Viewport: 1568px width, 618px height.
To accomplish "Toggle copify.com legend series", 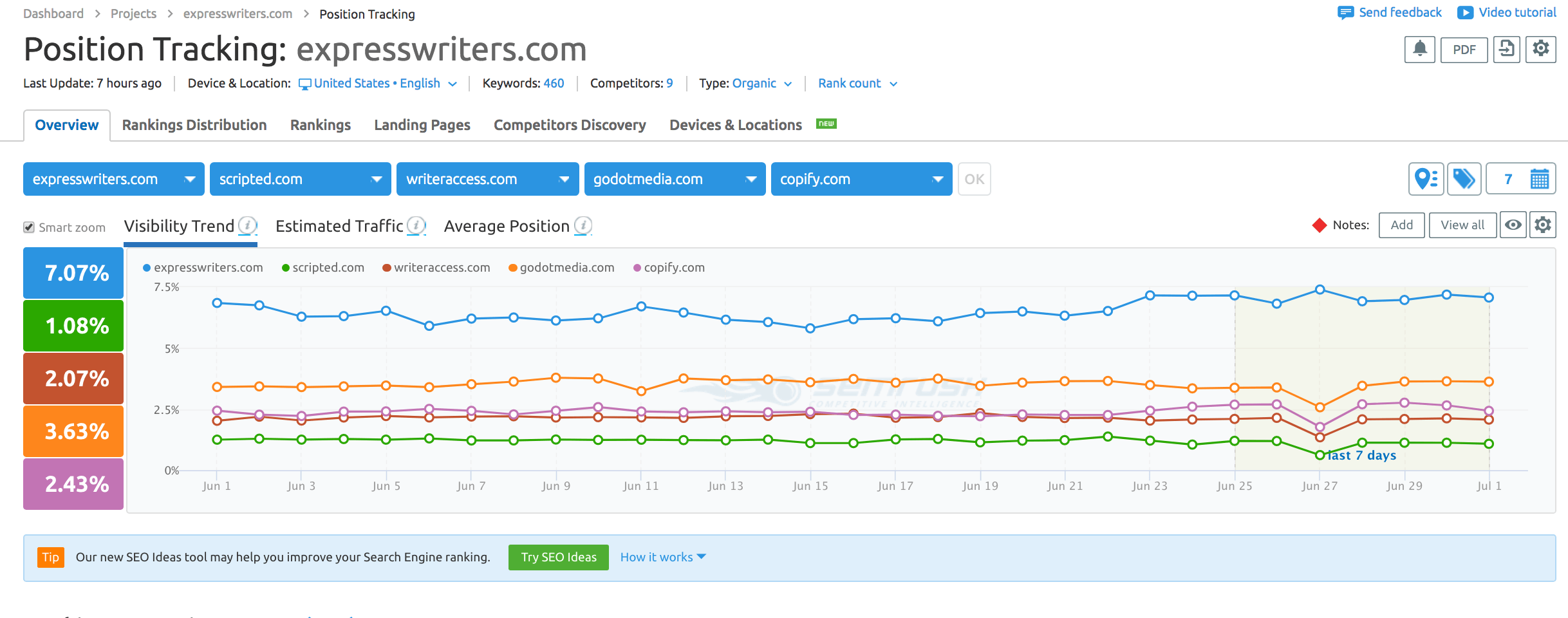I will [669, 268].
